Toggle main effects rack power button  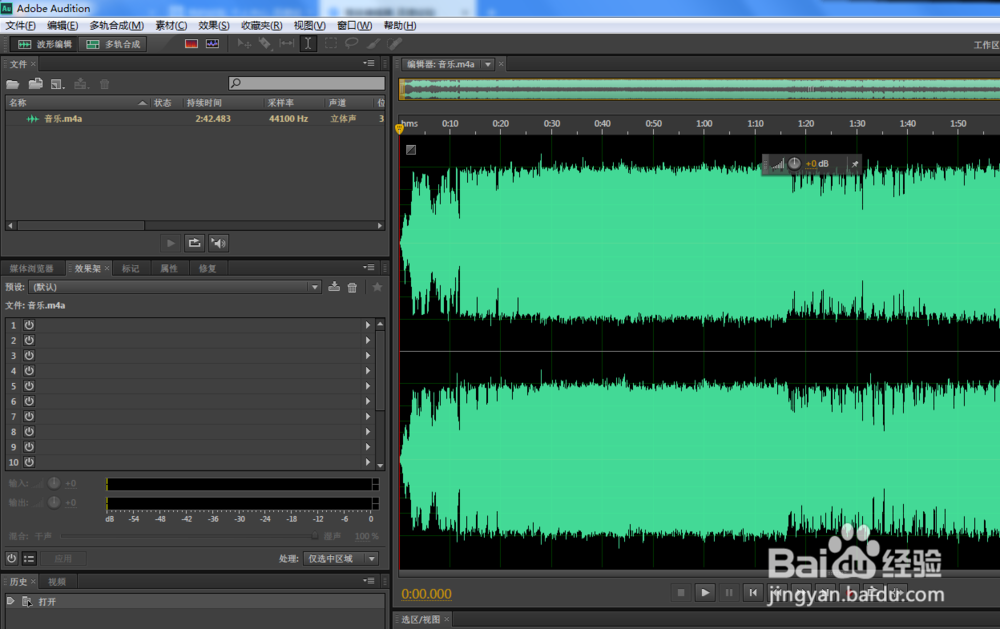pyautogui.click(x=11, y=558)
